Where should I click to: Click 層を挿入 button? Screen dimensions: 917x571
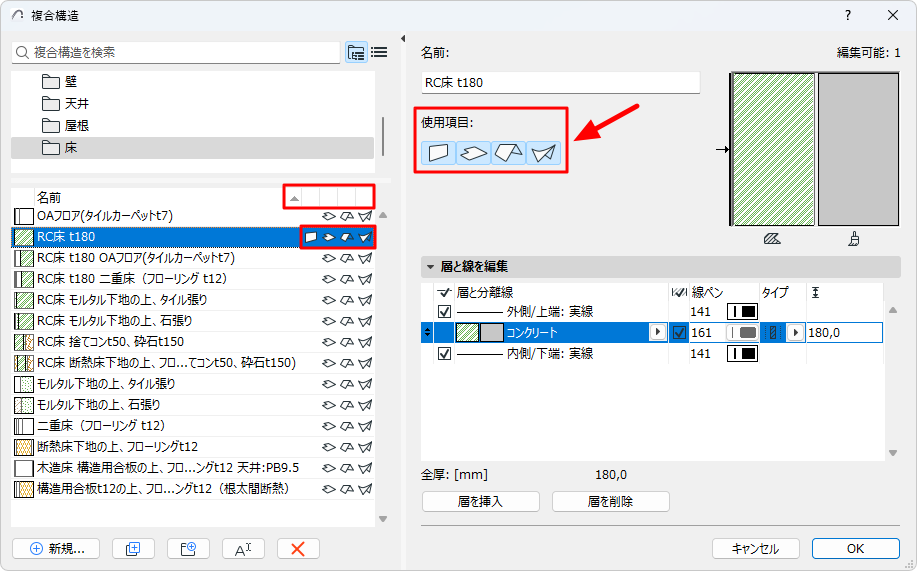point(480,501)
